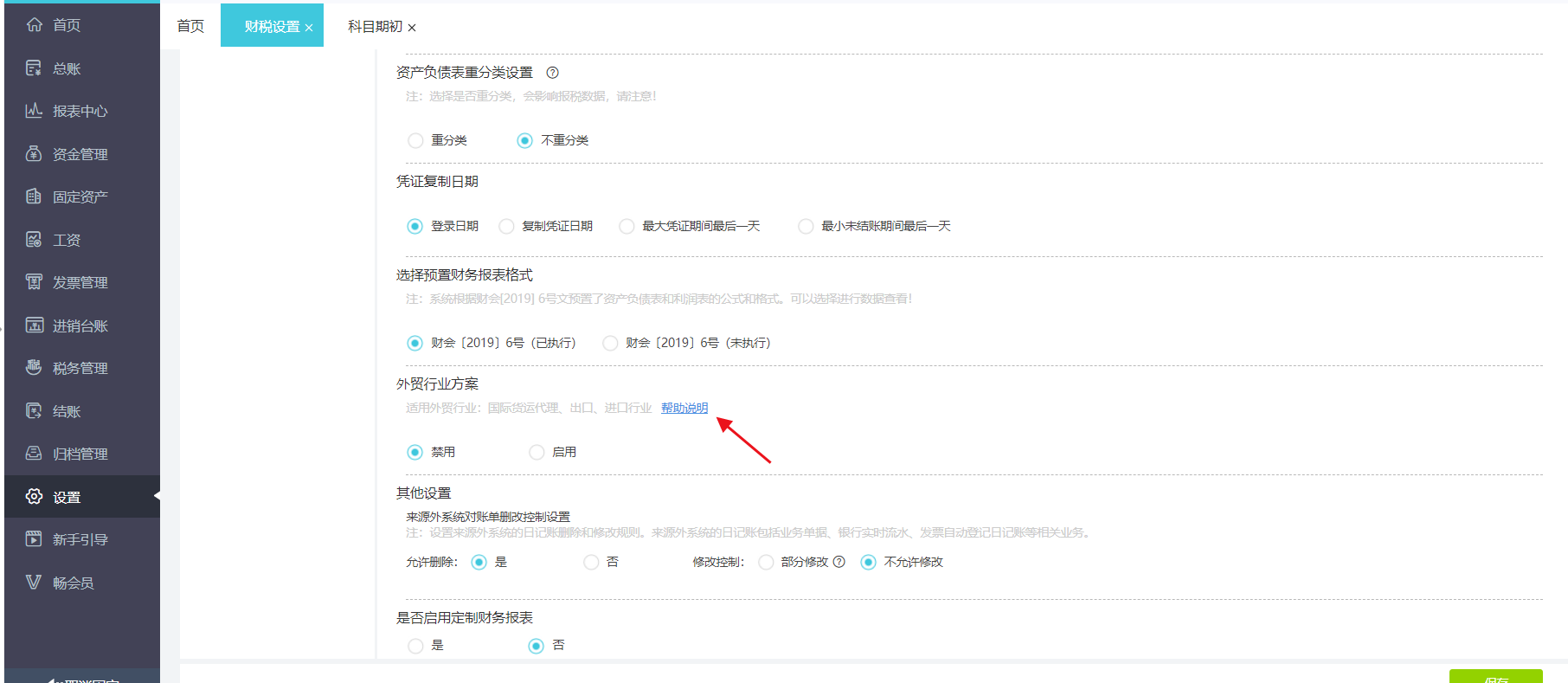1568x683 pixels.
Task: Select 部分修改 for 修改控制
Action: (x=766, y=562)
